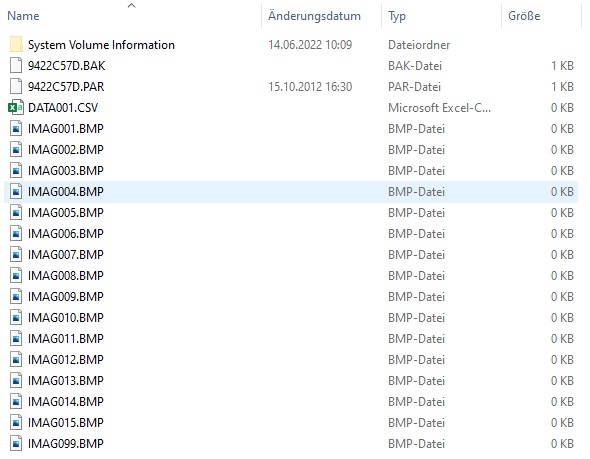Click the BMP-Datei type of IMAG001.BMP

coord(417,129)
